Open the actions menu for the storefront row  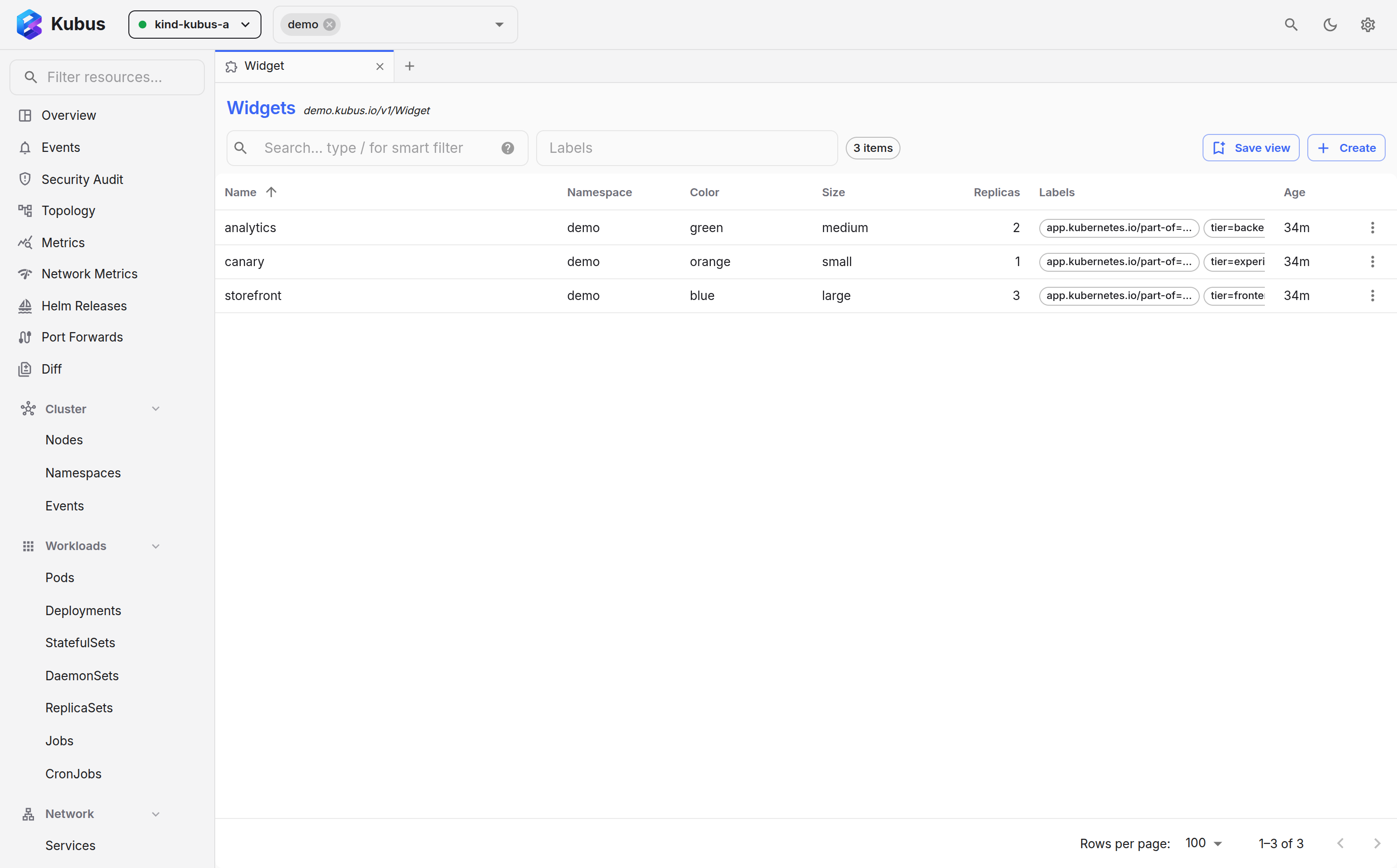click(x=1372, y=295)
